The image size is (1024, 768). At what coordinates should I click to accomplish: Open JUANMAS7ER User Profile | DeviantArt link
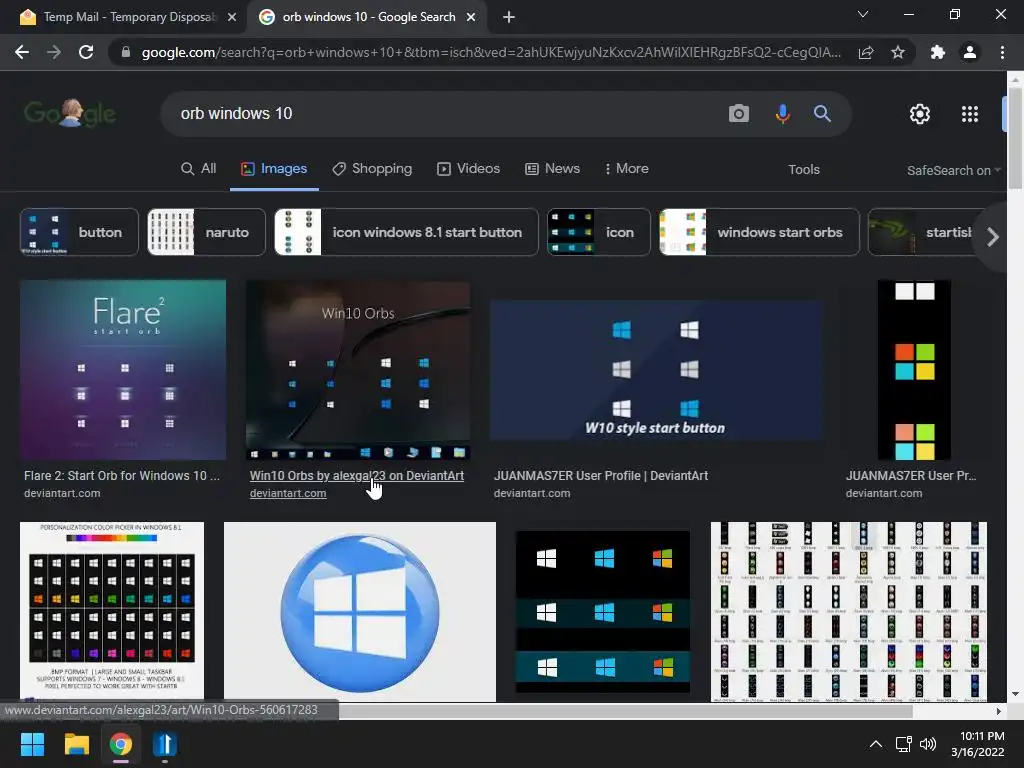(x=601, y=475)
